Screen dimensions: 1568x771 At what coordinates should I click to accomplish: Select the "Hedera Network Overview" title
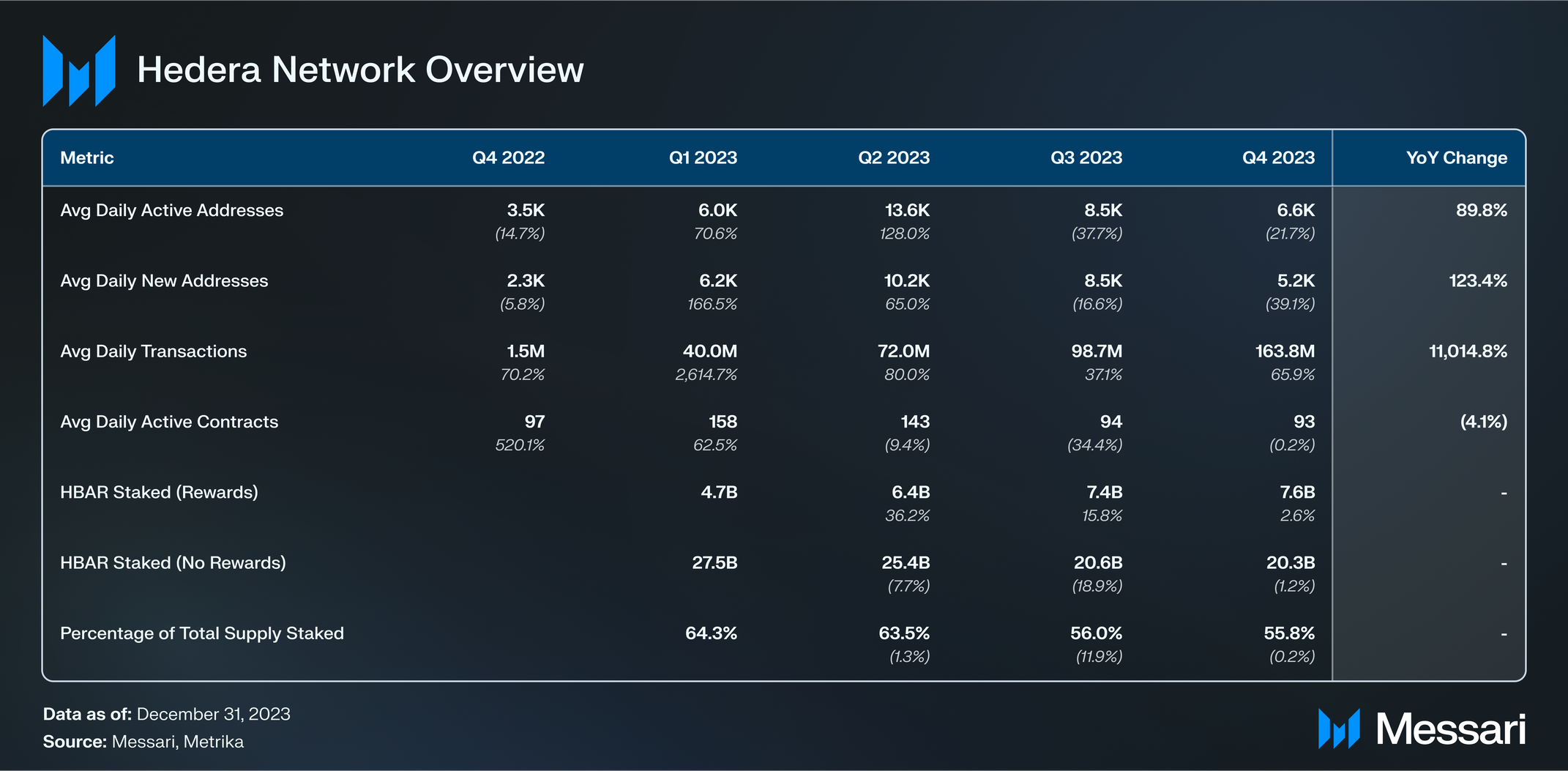click(360, 70)
